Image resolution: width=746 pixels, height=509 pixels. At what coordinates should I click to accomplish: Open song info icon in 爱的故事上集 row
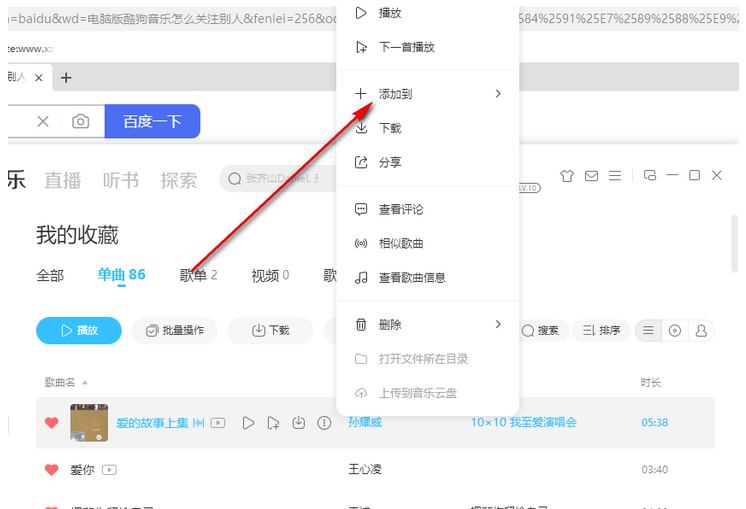point(323,423)
